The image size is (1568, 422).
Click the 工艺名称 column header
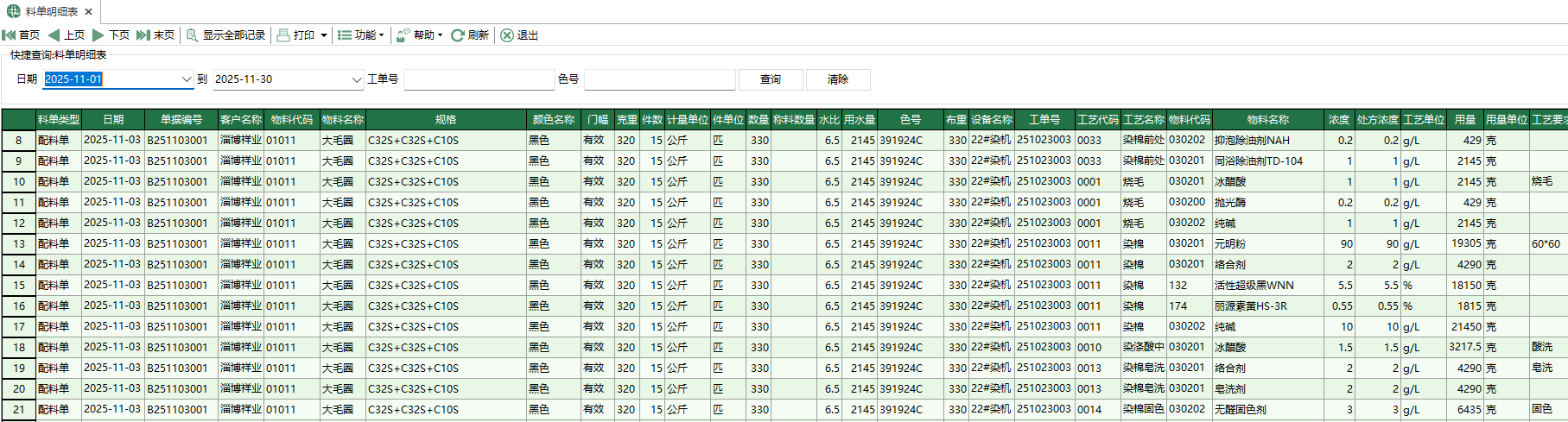pyautogui.click(x=1144, y=120)
